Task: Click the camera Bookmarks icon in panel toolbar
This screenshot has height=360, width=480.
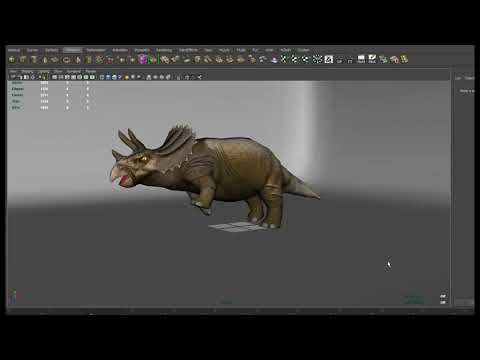Action: click(26, 77)
